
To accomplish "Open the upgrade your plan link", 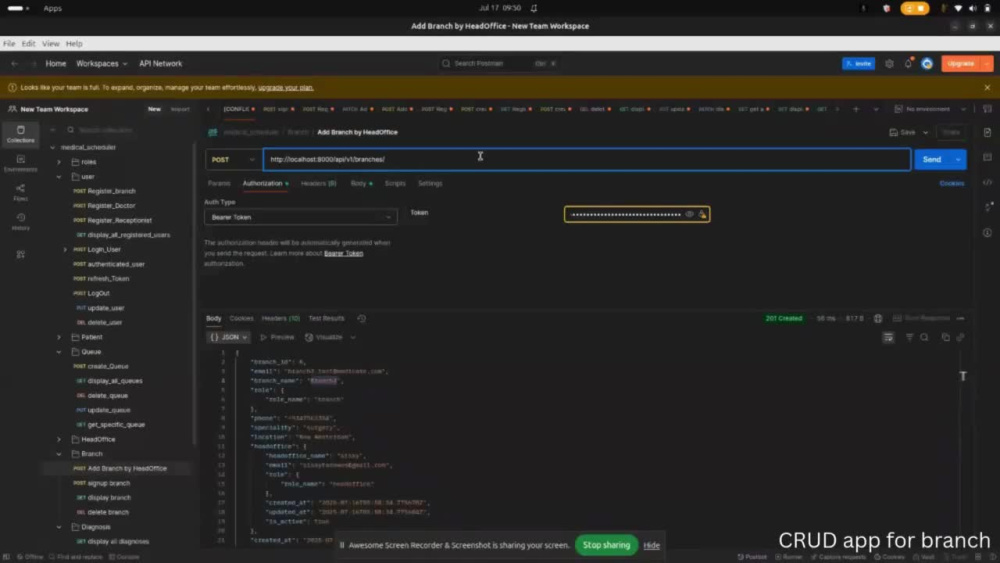I will pos(286,87).
